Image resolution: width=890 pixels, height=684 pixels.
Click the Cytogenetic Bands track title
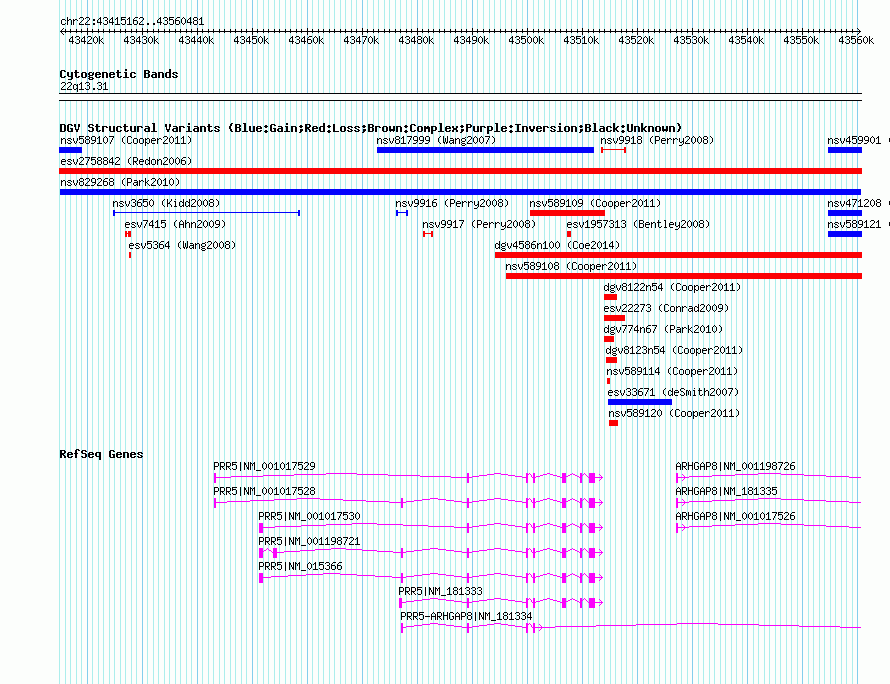tap(119, 74)
